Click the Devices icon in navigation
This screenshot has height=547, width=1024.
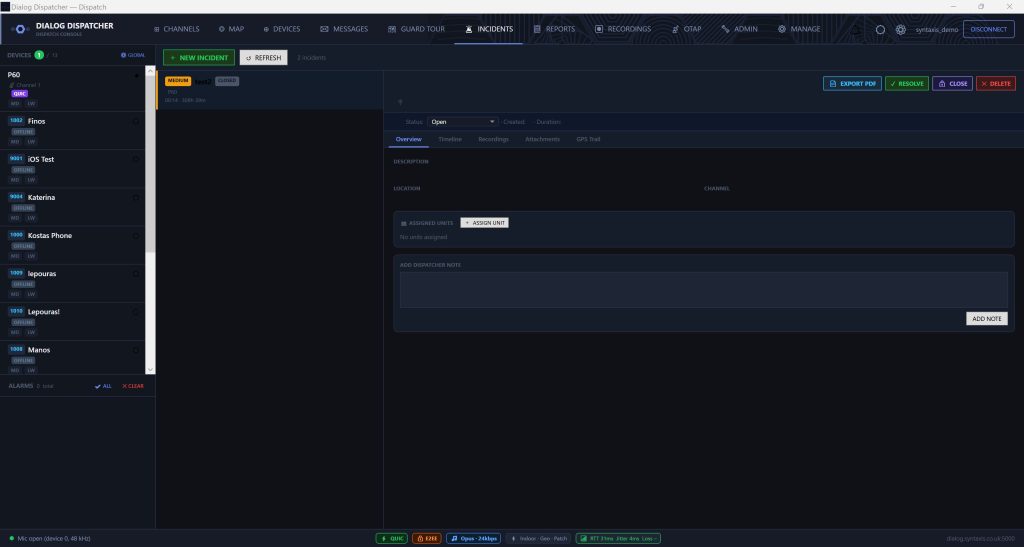(x=266, y=29)
